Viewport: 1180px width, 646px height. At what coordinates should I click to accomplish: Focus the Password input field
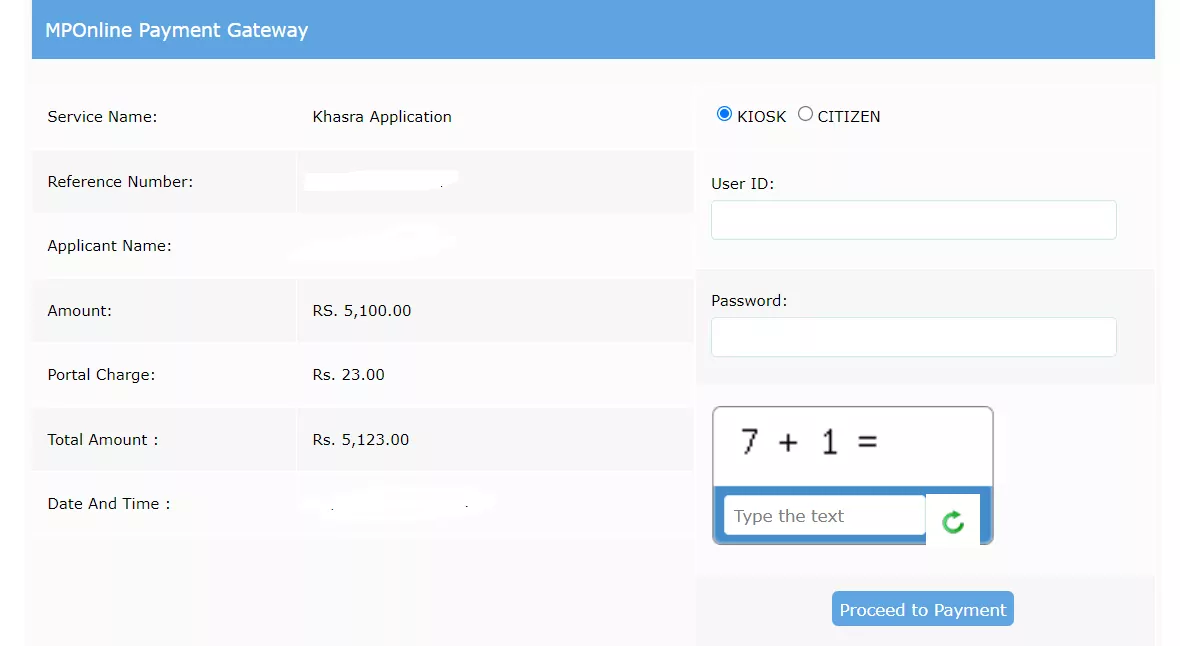(914, 337)
